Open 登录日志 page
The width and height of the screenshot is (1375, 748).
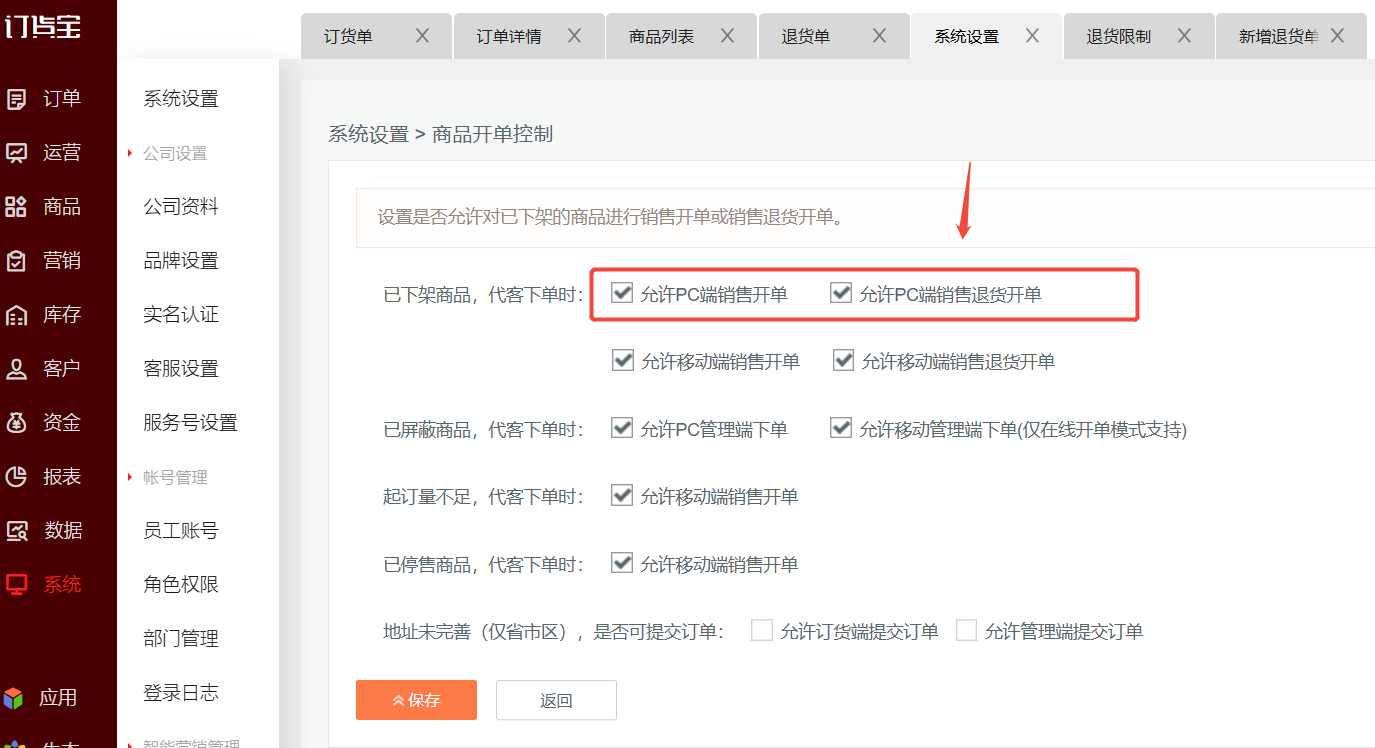[x=181, y=693]
